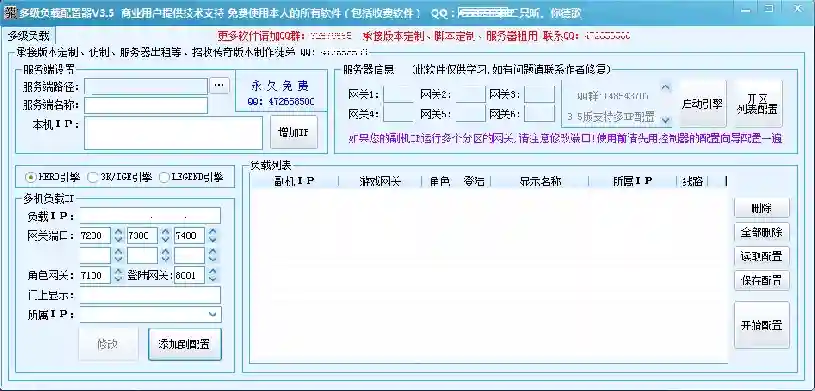Click the 开始配置 button
815x391 pixels.
click(x=761, y=325)
